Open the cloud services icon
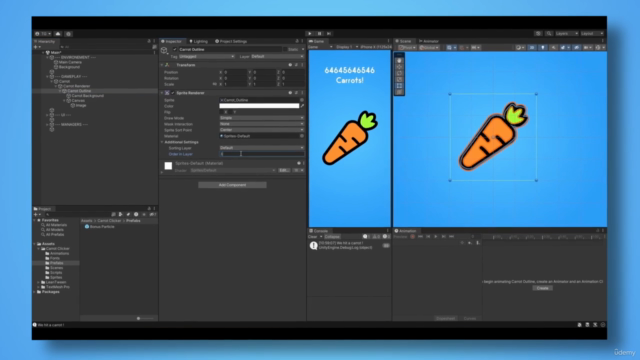Viewport: 640px width, 360px height. (58, 34)
